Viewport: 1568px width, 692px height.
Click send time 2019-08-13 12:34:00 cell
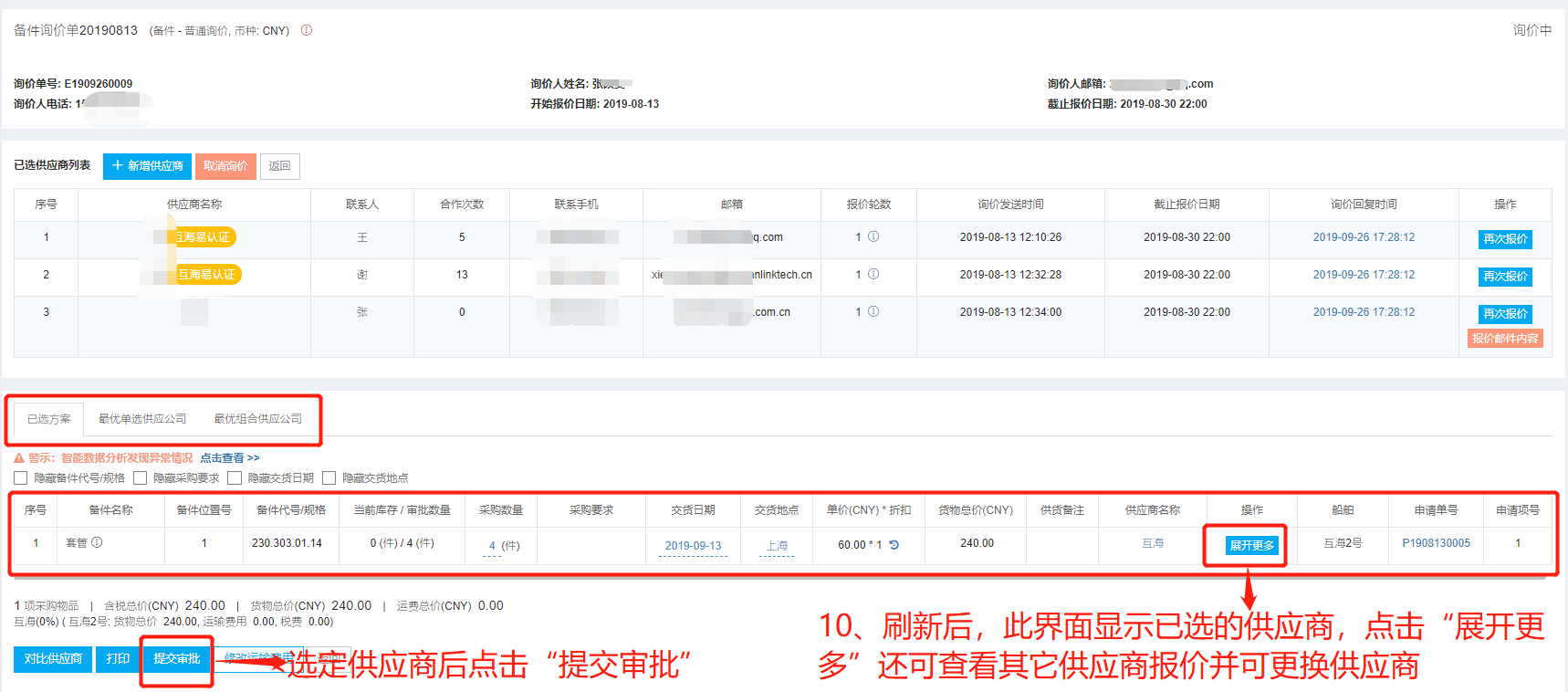[1010, 312]
